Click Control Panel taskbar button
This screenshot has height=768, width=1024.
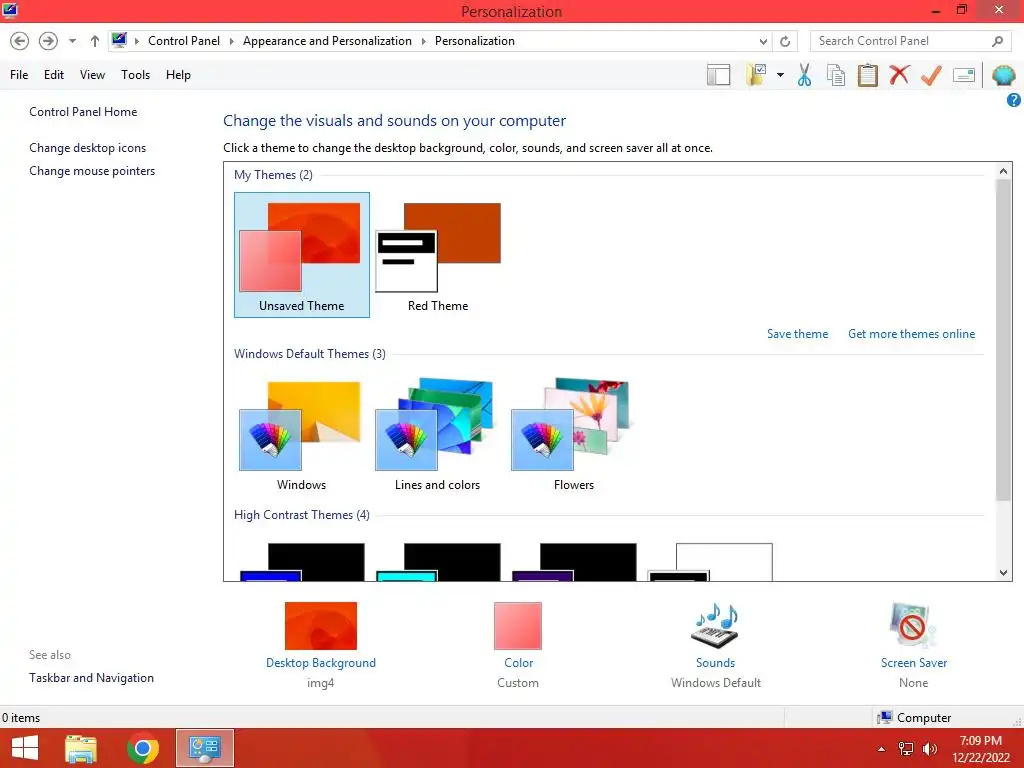(204, 748)
